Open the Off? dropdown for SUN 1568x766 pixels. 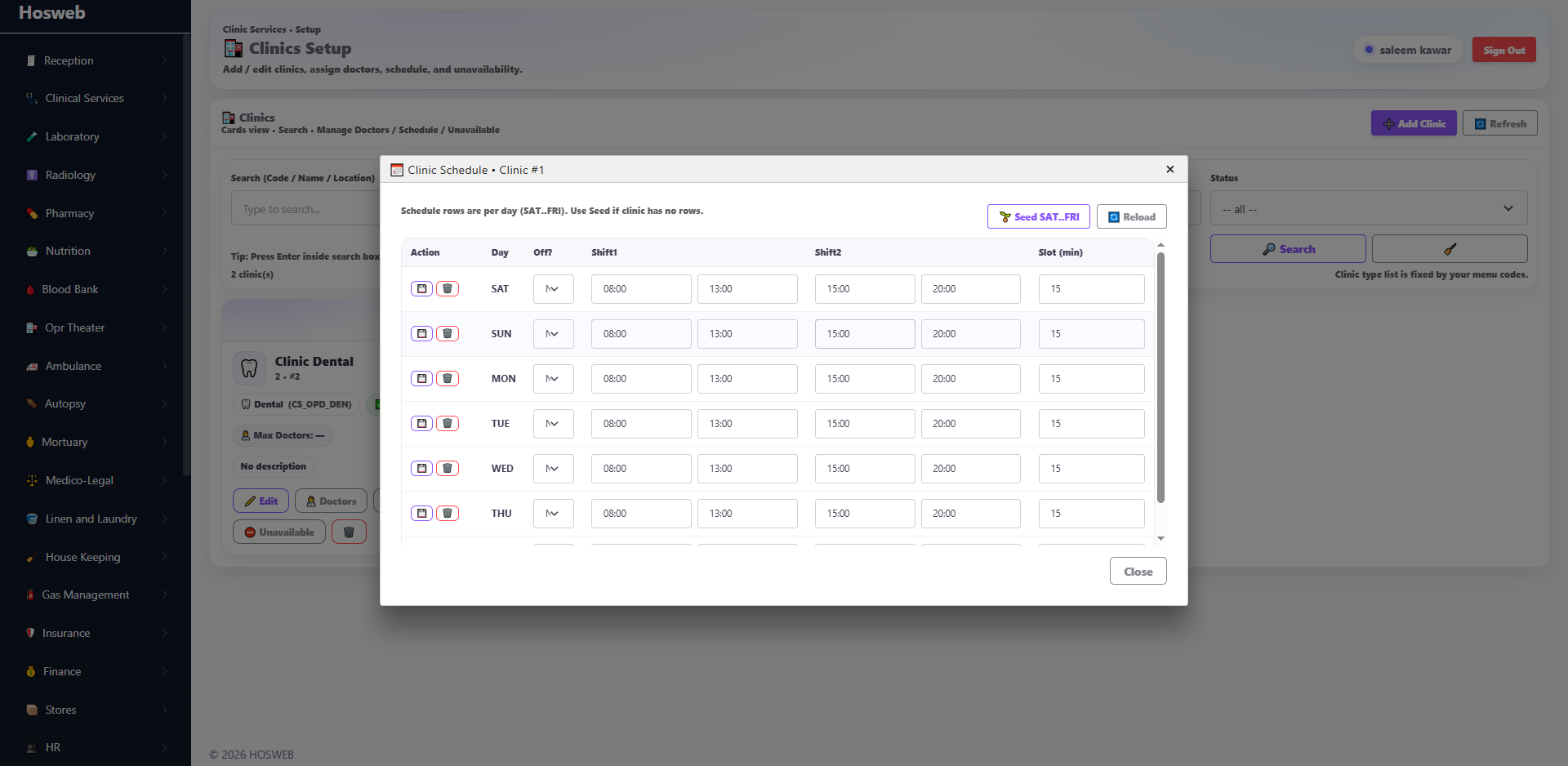click(x=554, y=334)
